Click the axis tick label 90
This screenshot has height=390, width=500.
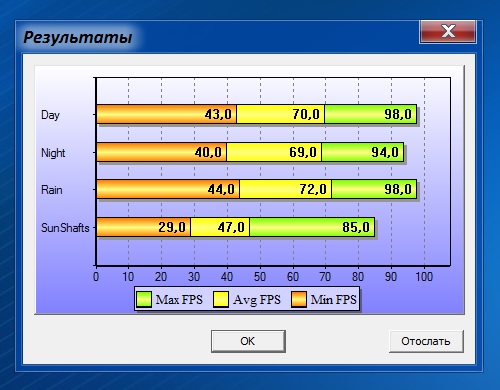pyautogui.click(x=391, y=277)
